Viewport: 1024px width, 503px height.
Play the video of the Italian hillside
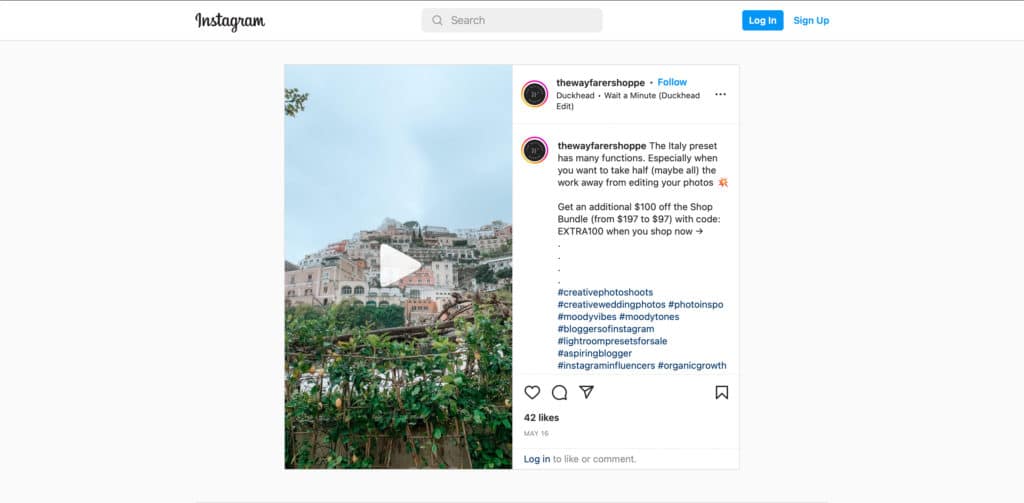click(x=399, y=266)
